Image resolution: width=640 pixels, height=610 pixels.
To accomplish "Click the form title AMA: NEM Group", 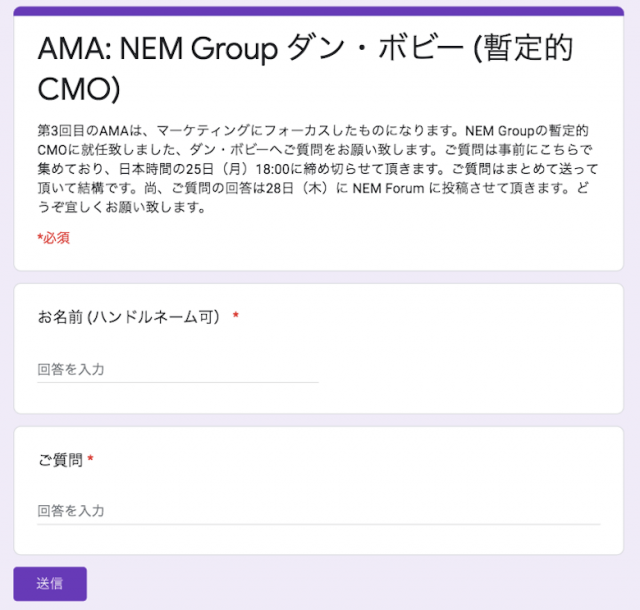I will [x=158, y=49].
